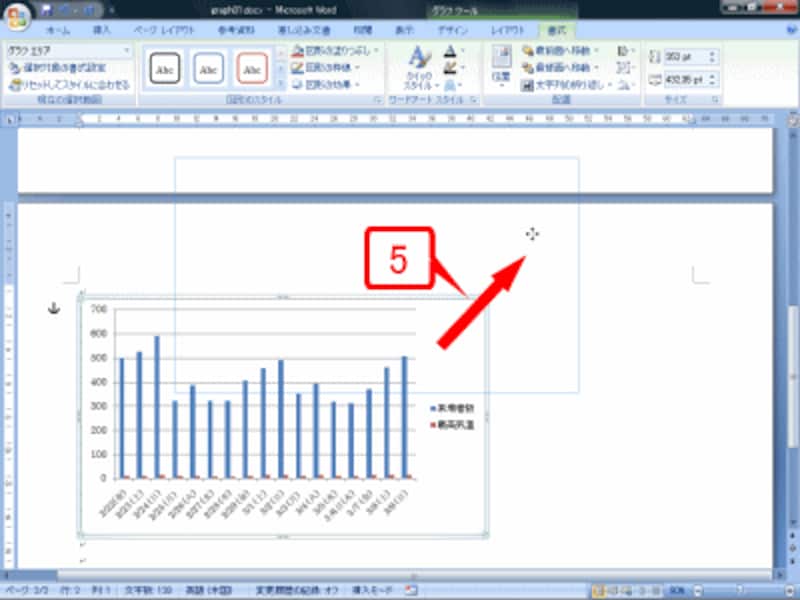Save the document from Quick Access Toolbar
800x600 pixels.
46,9
